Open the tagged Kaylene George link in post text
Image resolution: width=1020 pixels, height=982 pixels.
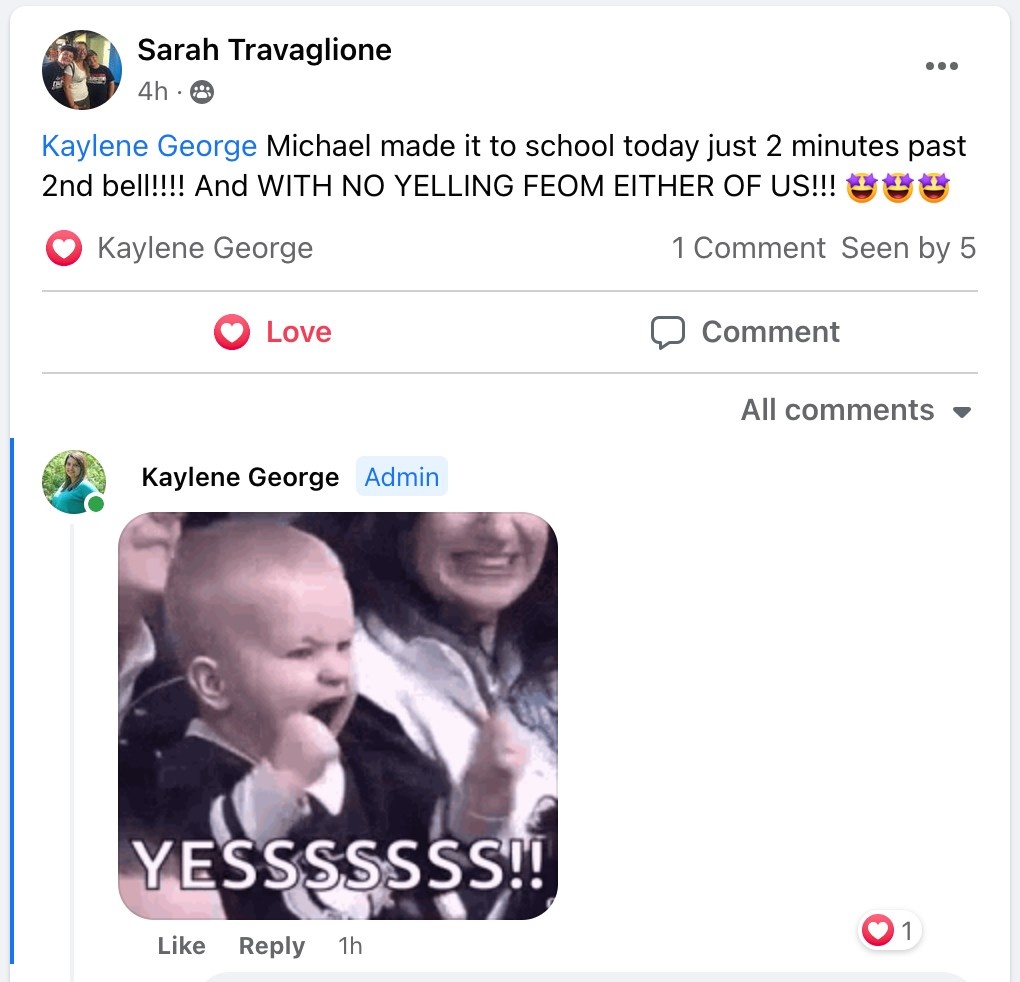tap(149, 146)
